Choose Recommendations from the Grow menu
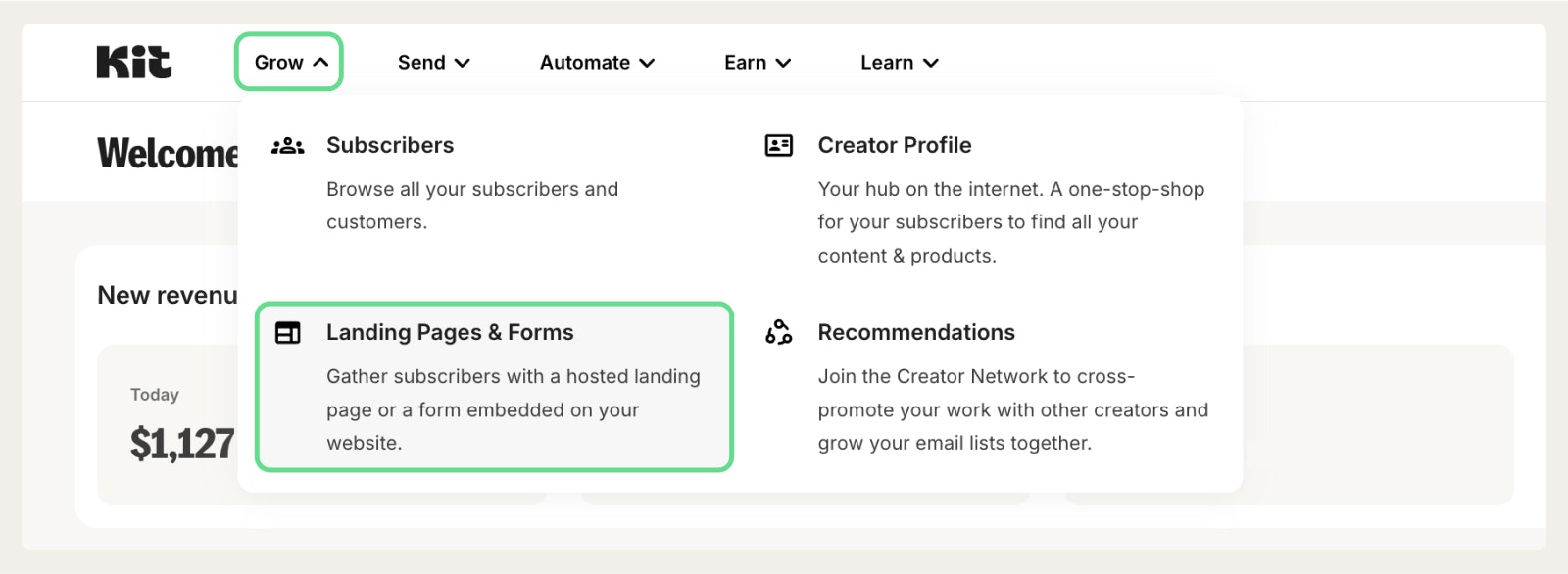The height and width of the screenshot is (574, 1568). coord(915,333)
